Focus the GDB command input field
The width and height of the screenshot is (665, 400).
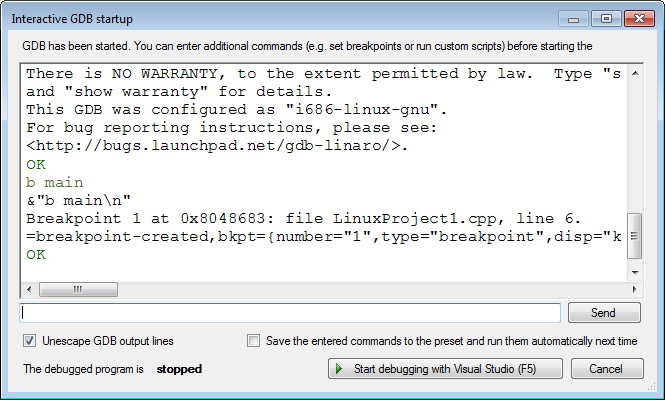coord(290,313)
